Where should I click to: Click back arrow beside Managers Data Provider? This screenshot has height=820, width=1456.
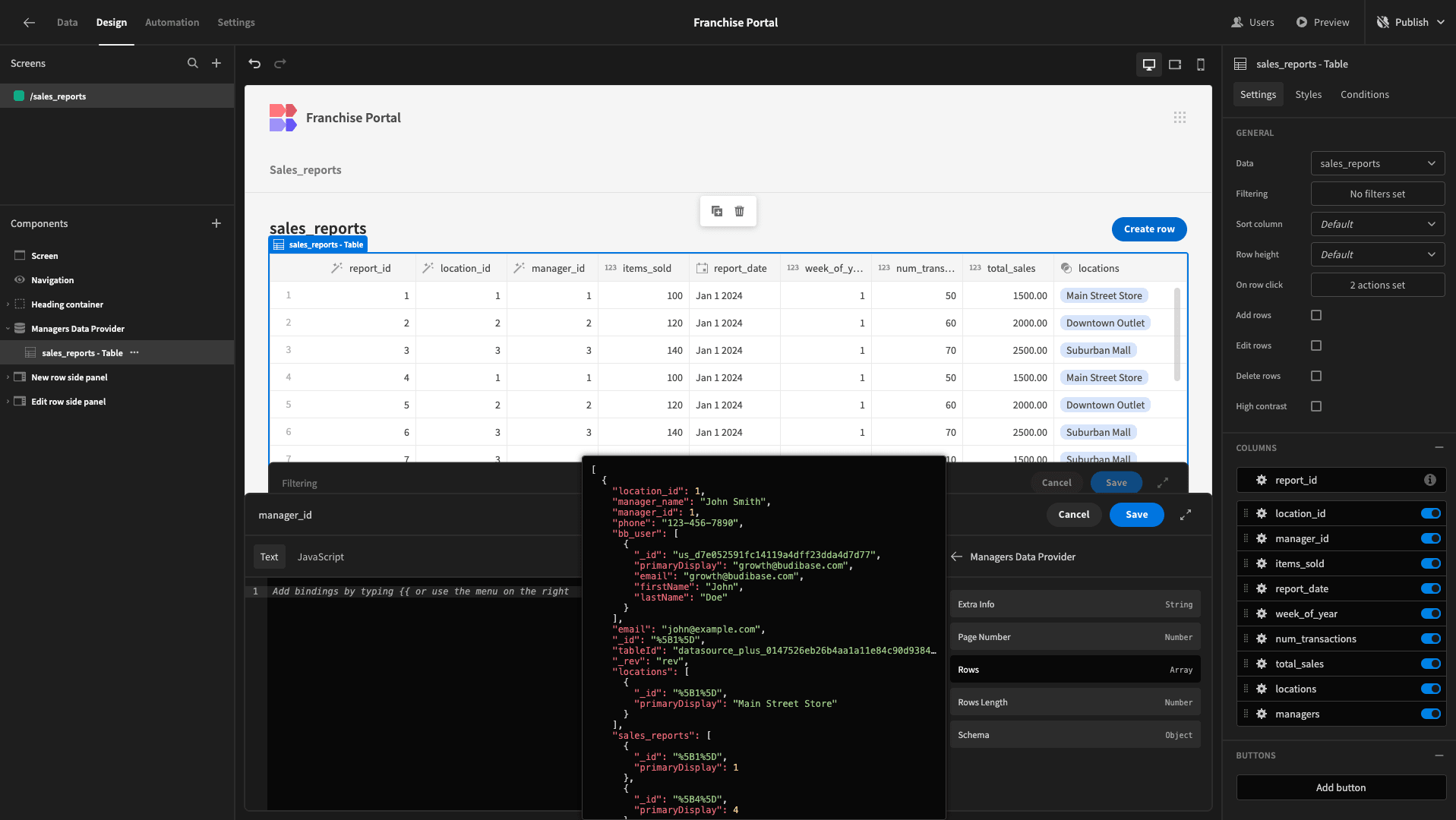coord(957,557)
